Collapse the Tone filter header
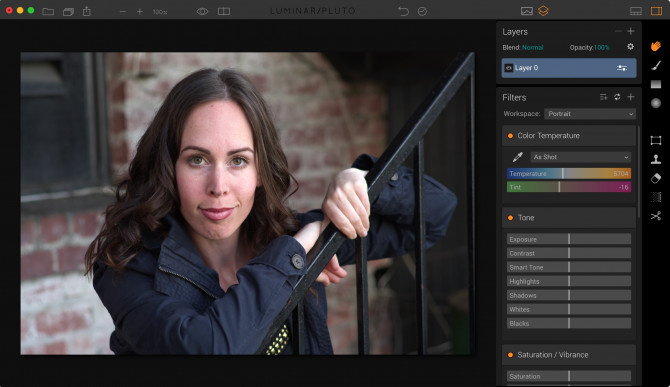670x387 pixels. [x=569, y=218]
